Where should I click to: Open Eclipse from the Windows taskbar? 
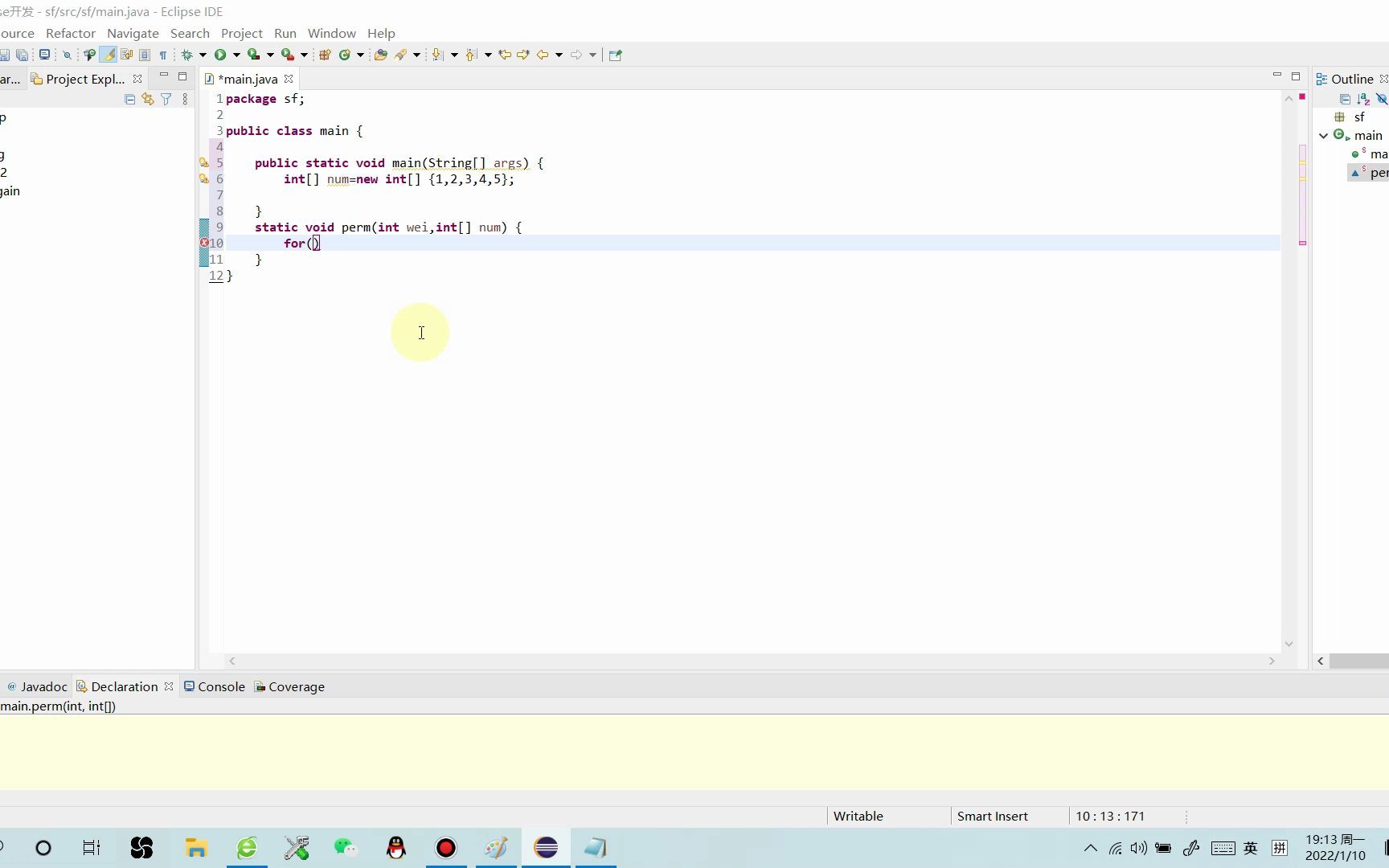[x=546, y=847]
